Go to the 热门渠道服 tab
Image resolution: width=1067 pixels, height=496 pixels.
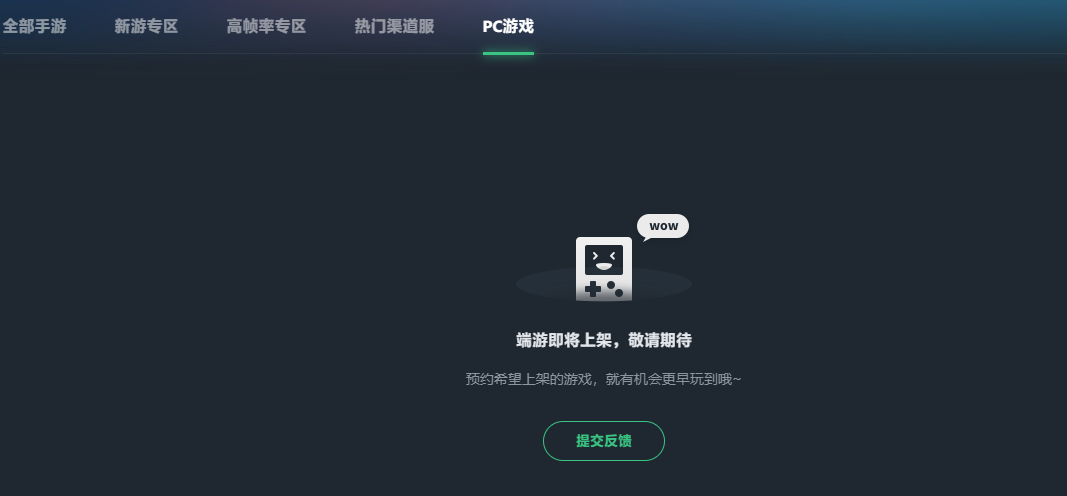tap(394, 27)
